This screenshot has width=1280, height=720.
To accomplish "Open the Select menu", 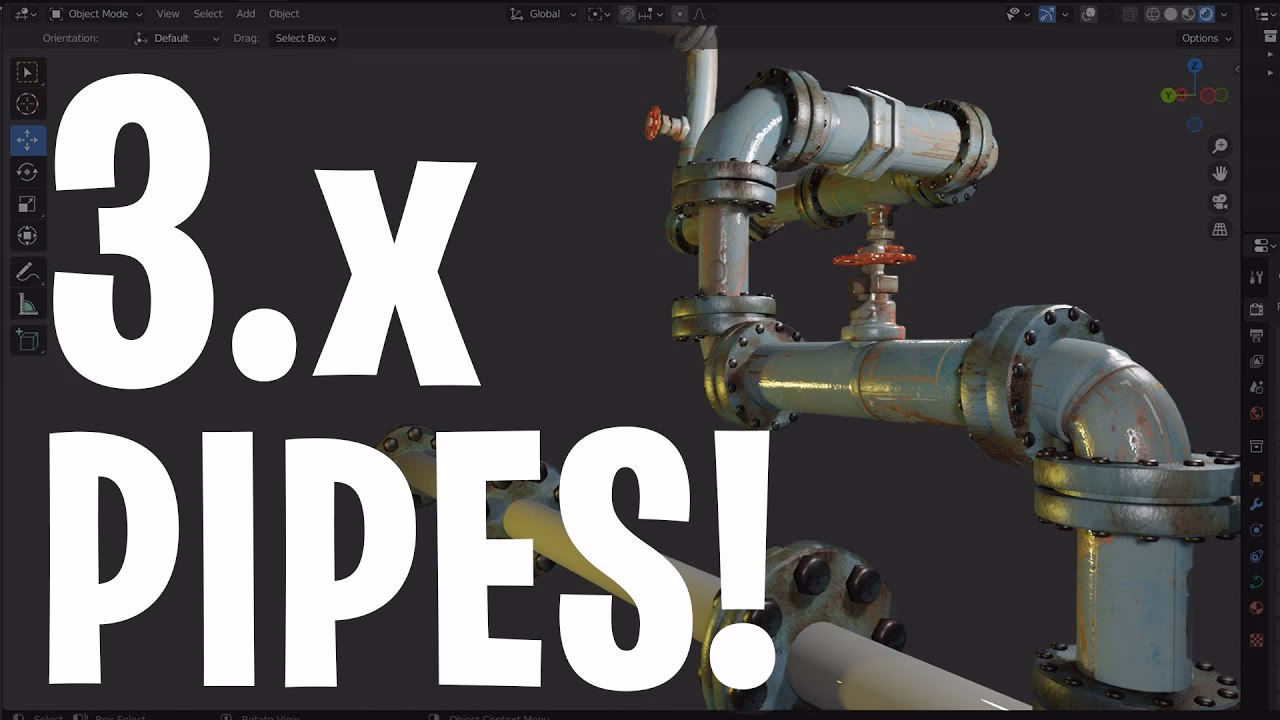I will (208, 14).
